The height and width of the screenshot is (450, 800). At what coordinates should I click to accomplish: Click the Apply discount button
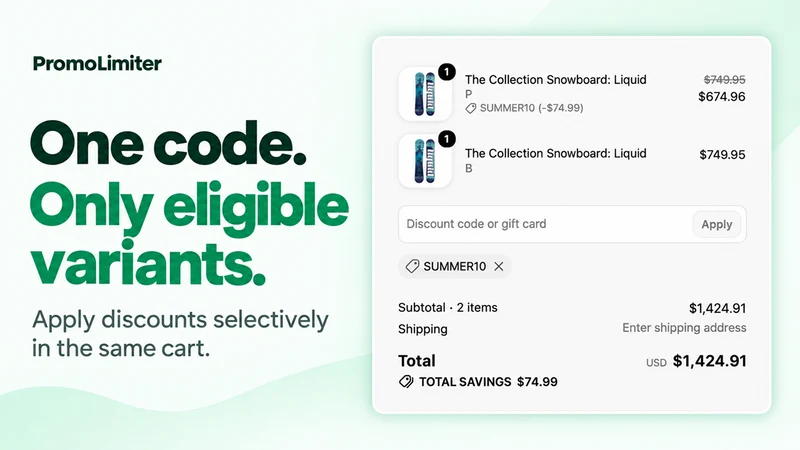716,224
